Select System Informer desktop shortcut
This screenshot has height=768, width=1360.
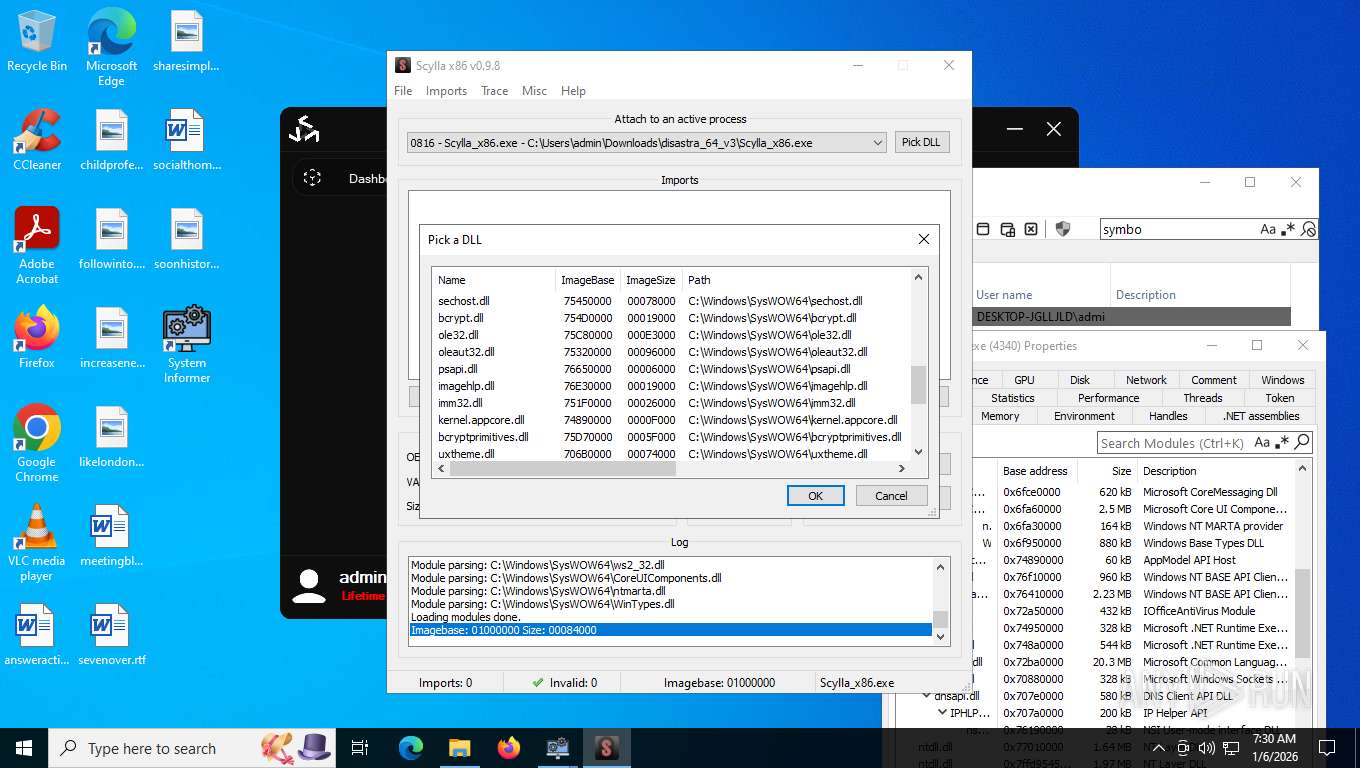click(x=187, y=345)
